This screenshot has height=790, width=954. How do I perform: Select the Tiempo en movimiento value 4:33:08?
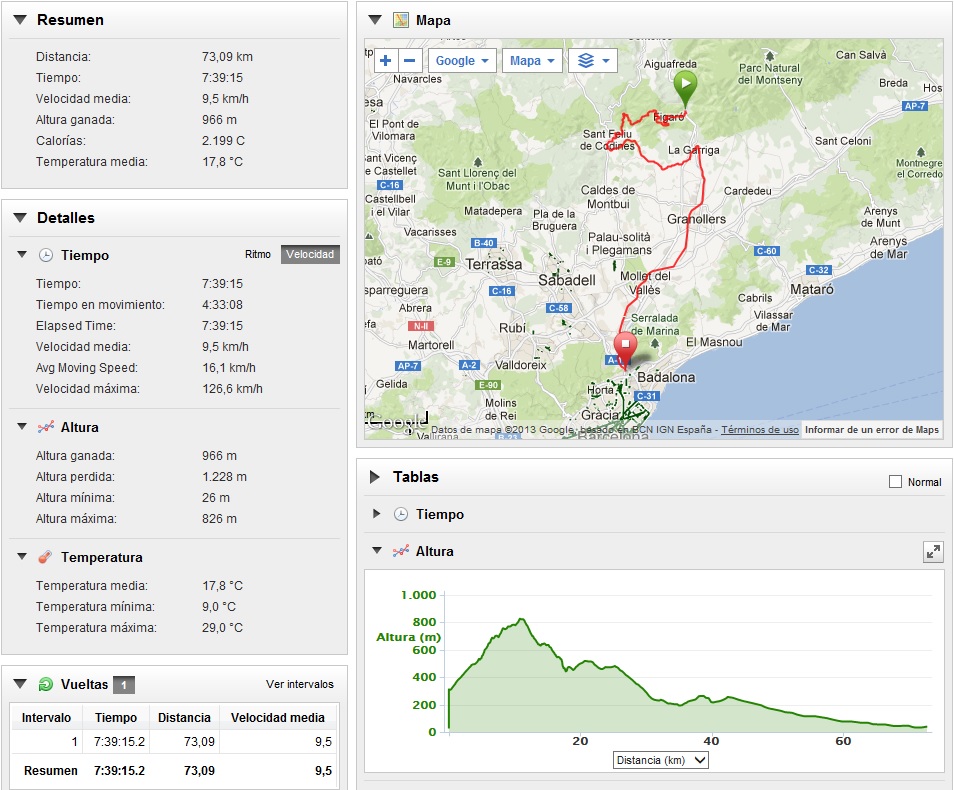pyautogui.click(x=222, y=305)
